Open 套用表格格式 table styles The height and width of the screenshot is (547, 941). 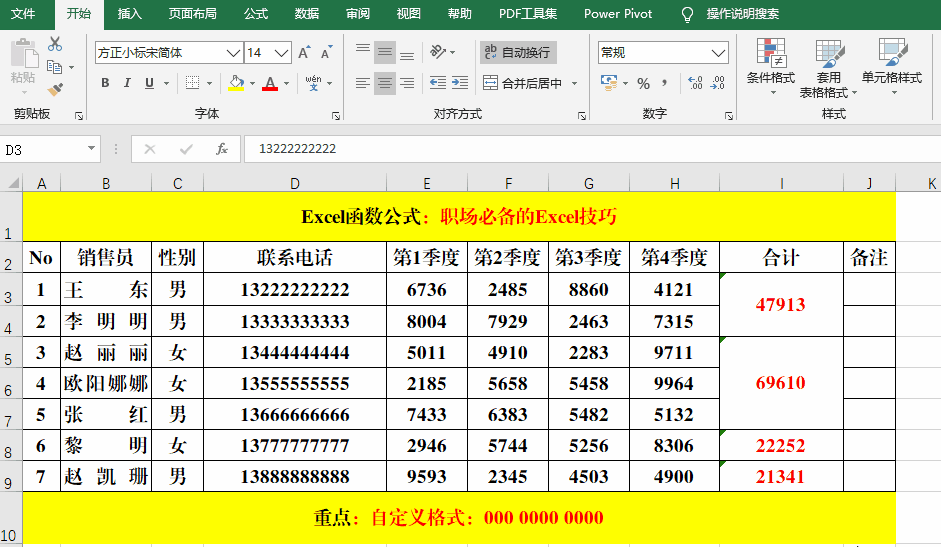pos(829,68)
